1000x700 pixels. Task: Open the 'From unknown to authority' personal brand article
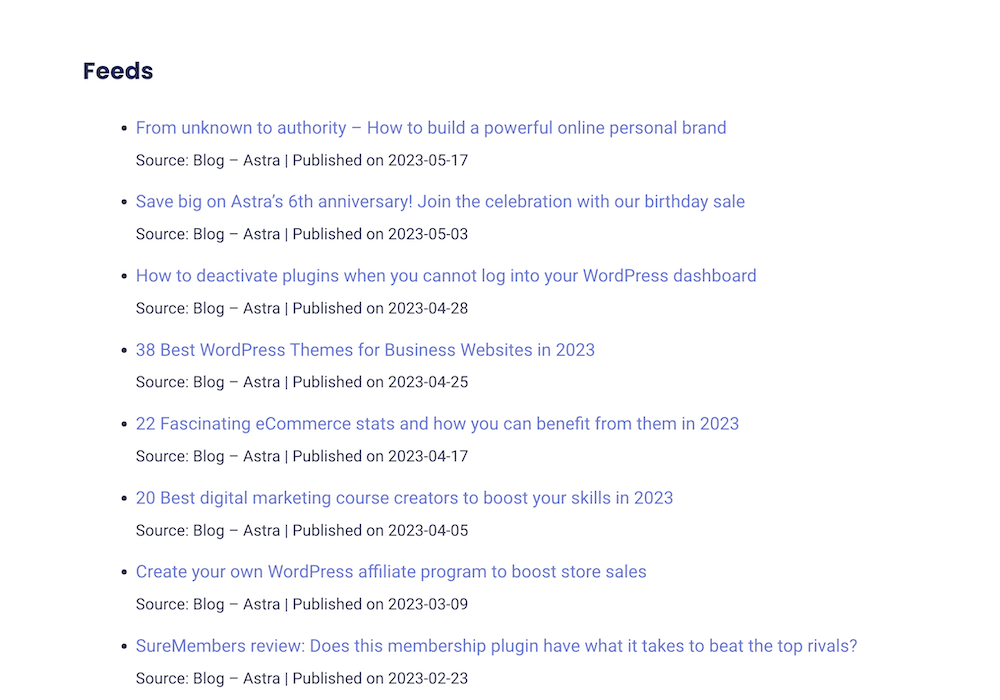[431, 128]
